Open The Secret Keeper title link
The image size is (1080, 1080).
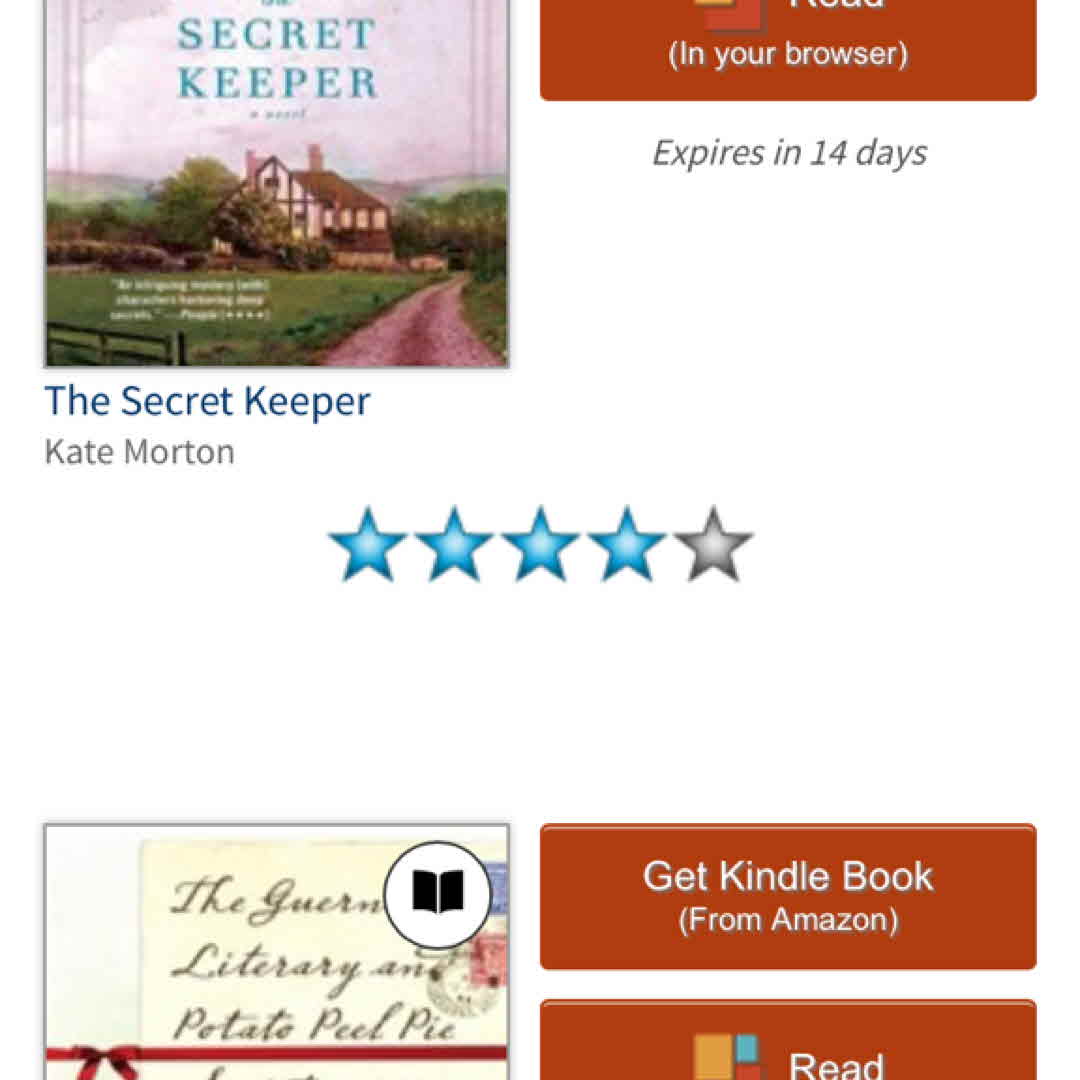[207, 401]
